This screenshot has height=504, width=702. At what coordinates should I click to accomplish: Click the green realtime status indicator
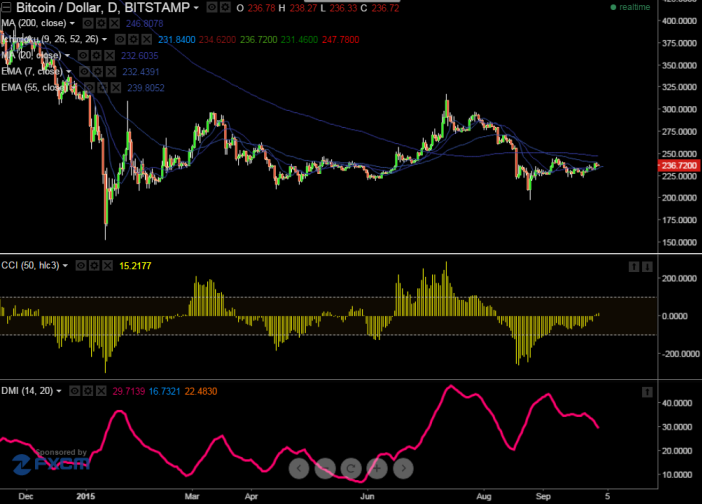(630, 7)
